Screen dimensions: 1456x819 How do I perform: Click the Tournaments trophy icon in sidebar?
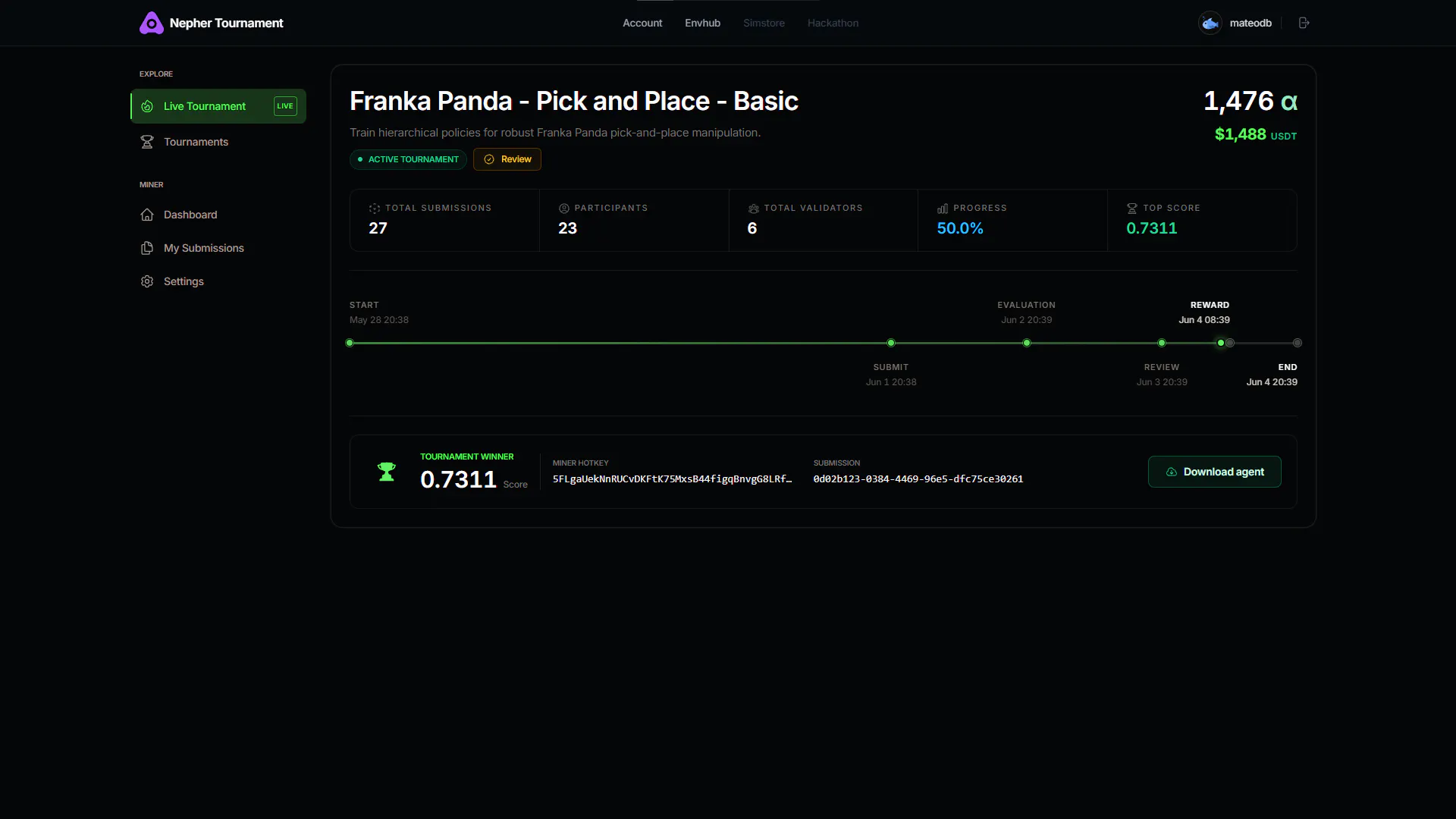coord(147,142)
